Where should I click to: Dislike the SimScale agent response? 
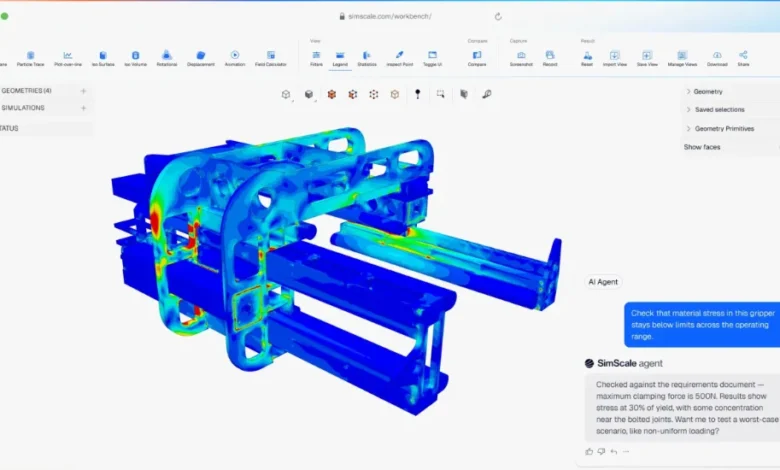pyautogui.click(x=601, y=452)
